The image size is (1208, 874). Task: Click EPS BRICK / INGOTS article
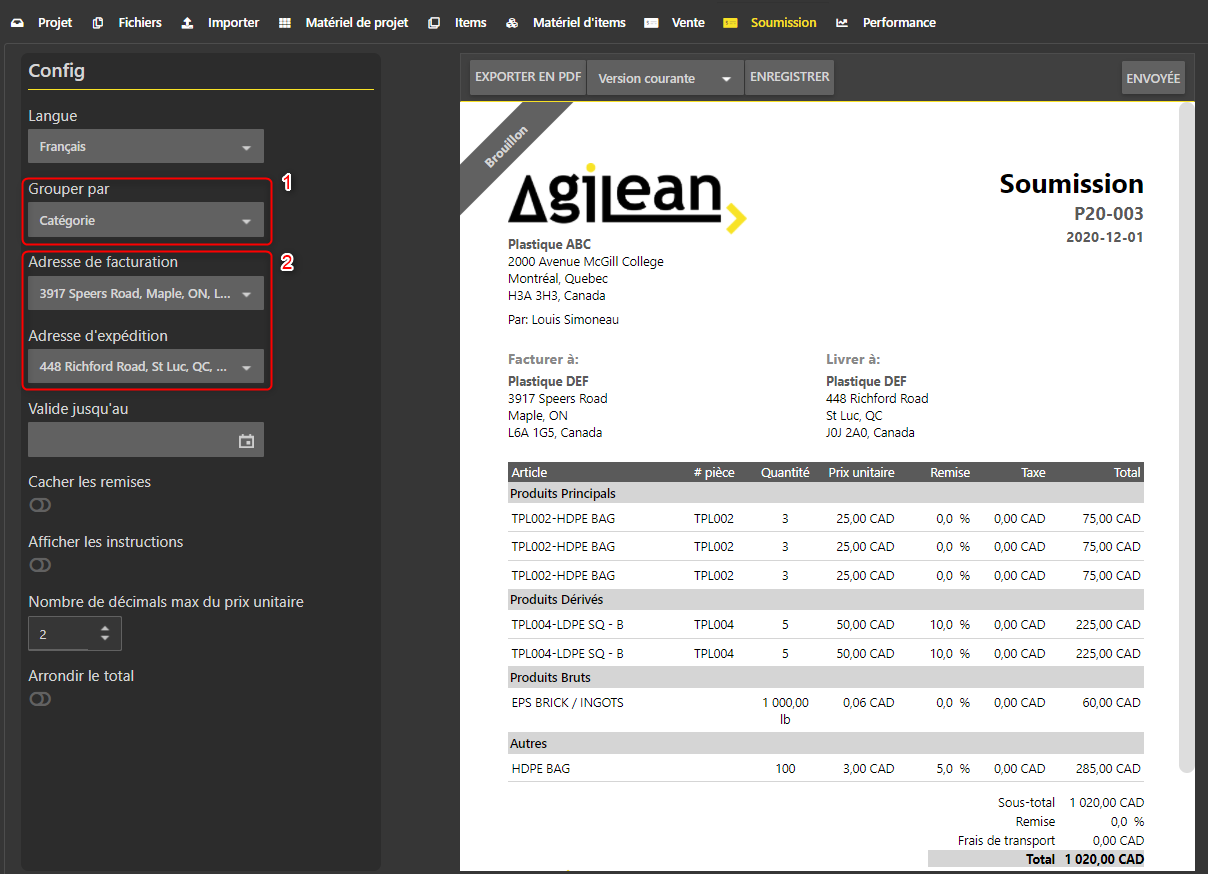(567, 703)
